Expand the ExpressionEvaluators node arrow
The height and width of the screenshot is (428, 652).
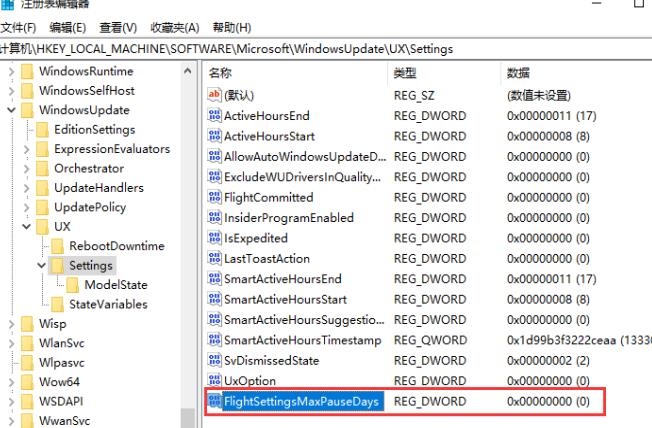pos(27,149)
